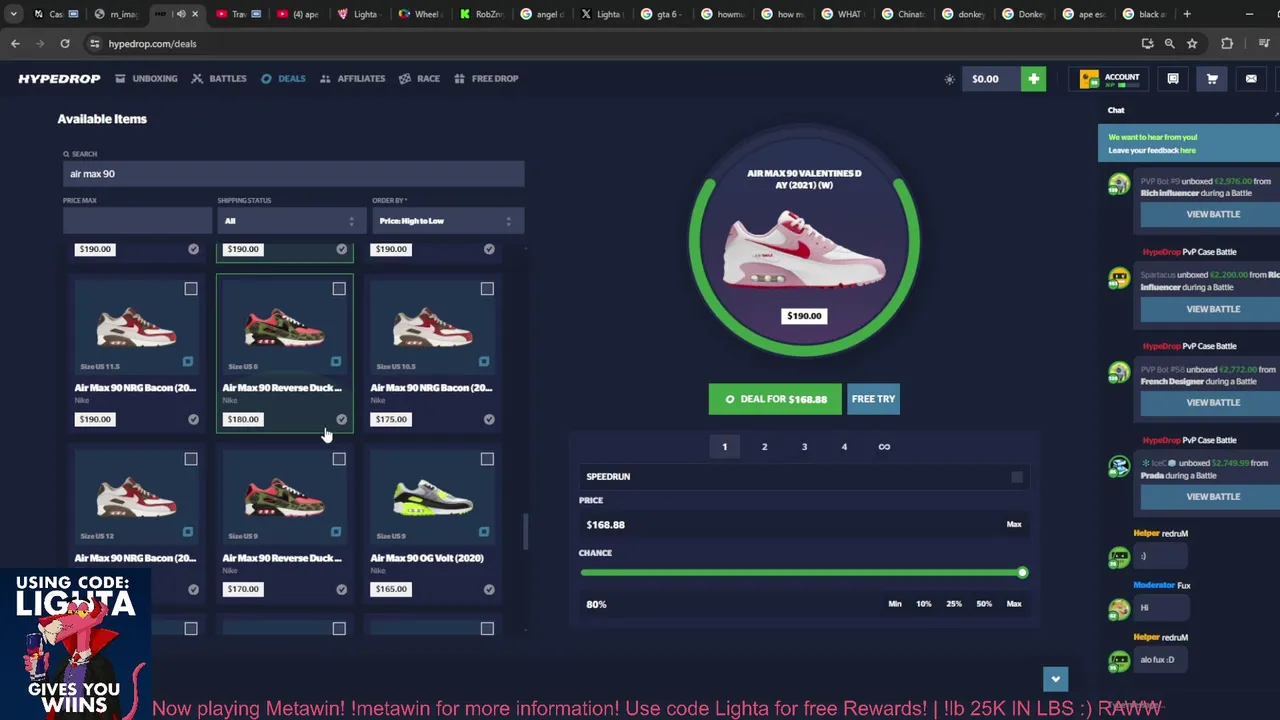The image size is (1280, 720).
Task: Set price to Max in Price field
Action: [x=1014, y=524]
